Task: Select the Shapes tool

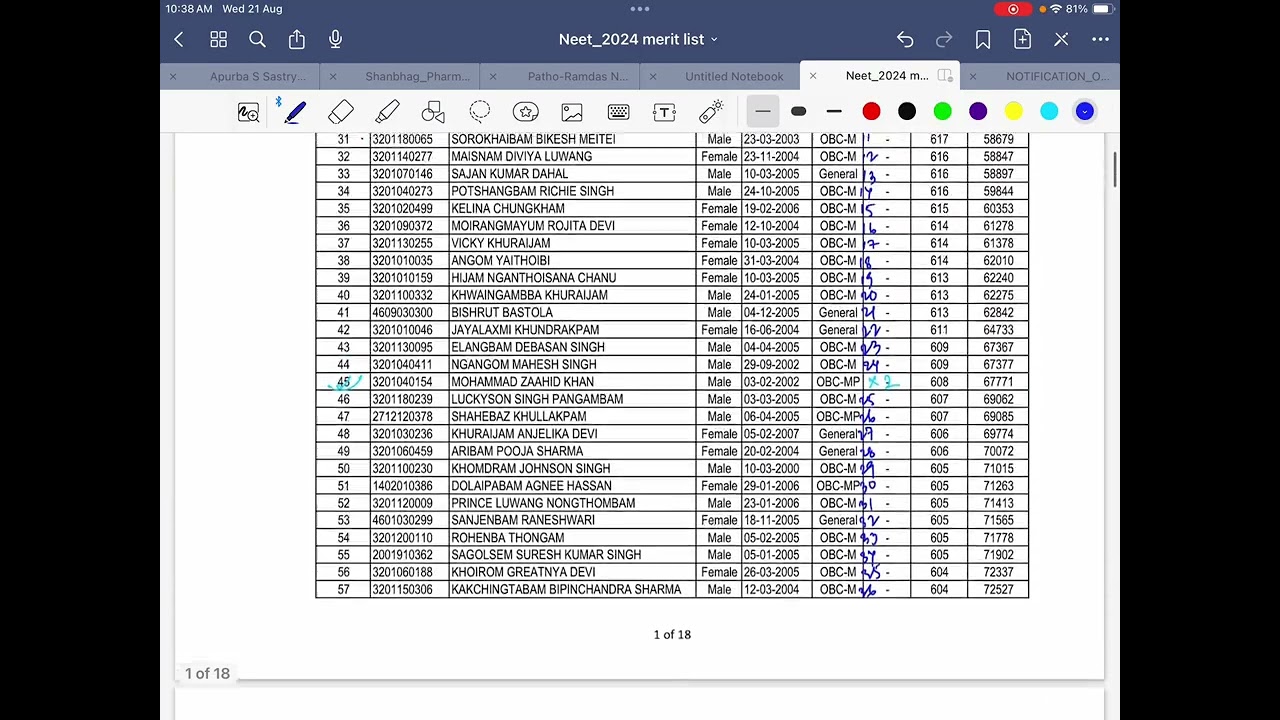Action: (433, 112)
